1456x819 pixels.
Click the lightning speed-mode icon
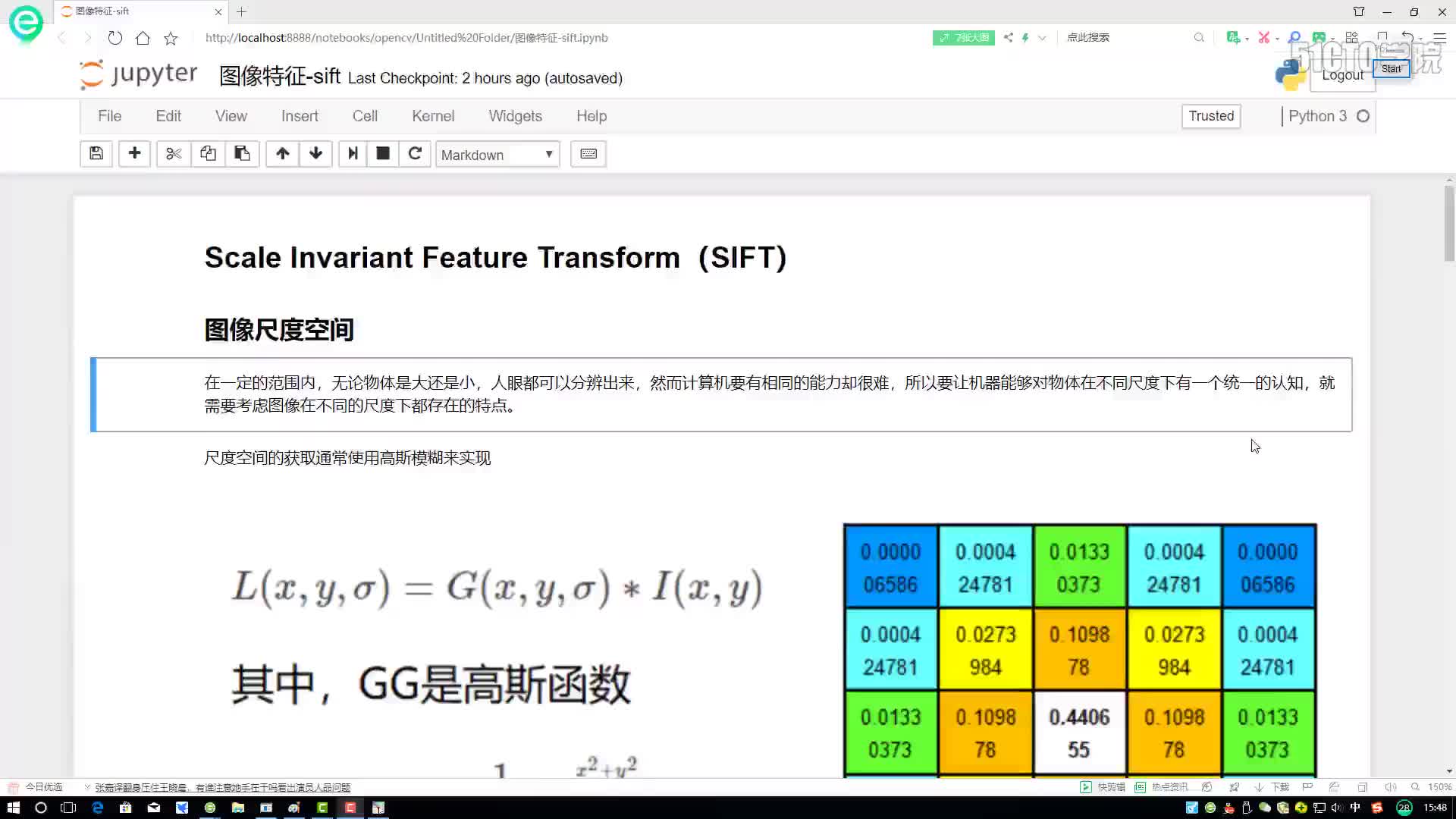pos(1025,37)
